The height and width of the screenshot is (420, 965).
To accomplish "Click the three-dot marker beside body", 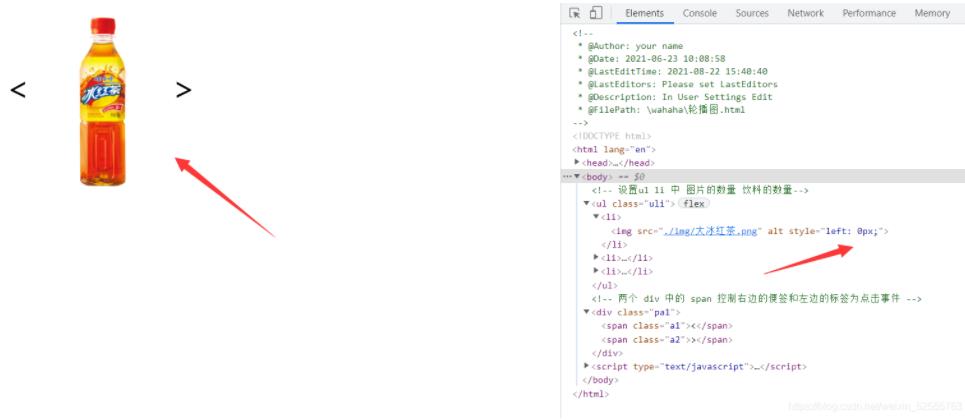I will tap(567, 176).
